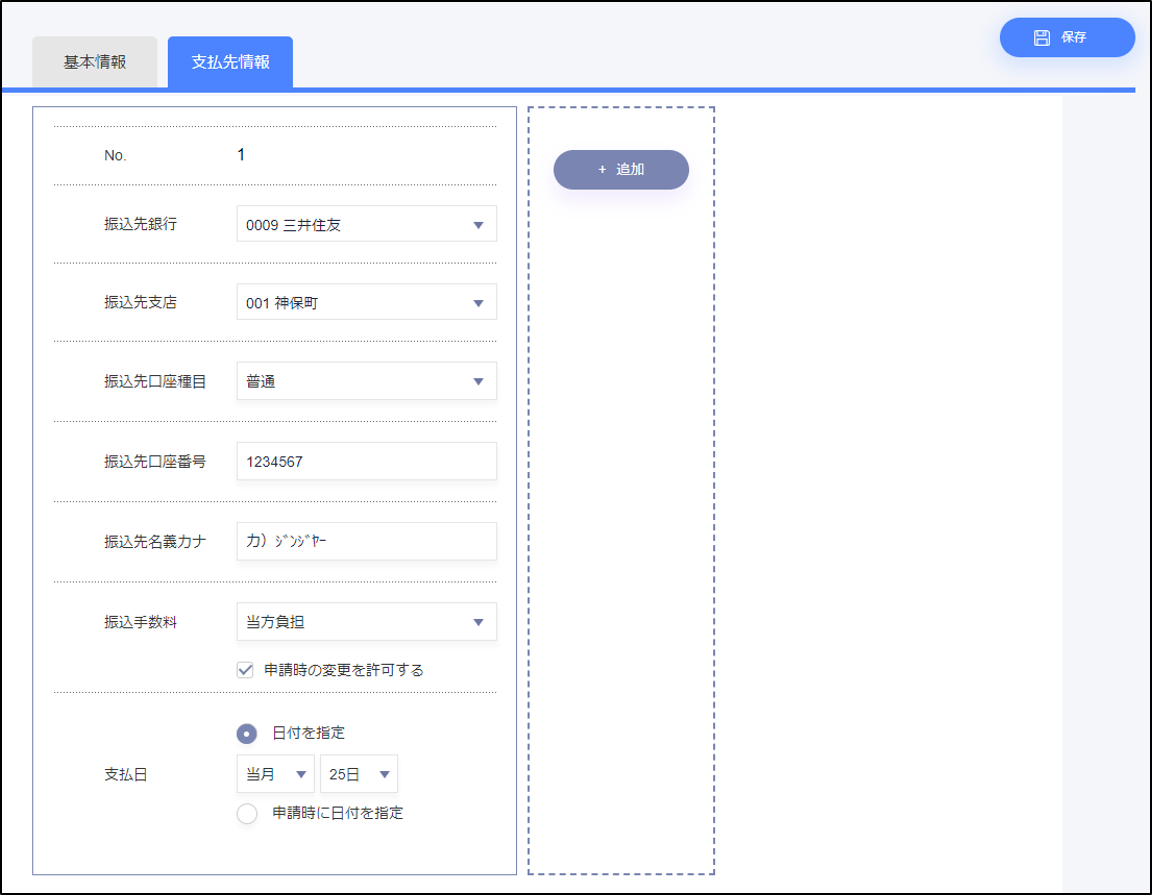Click the 振込先口座番号 input field
Viewport: 1152px width, 895px height.
pos(366,462)
